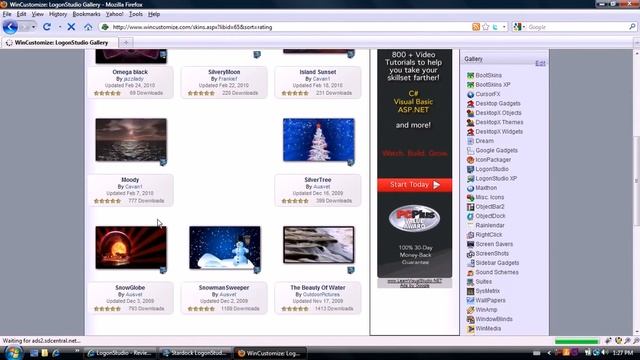Open the Moody skin title link

click(x=130, y=180)
